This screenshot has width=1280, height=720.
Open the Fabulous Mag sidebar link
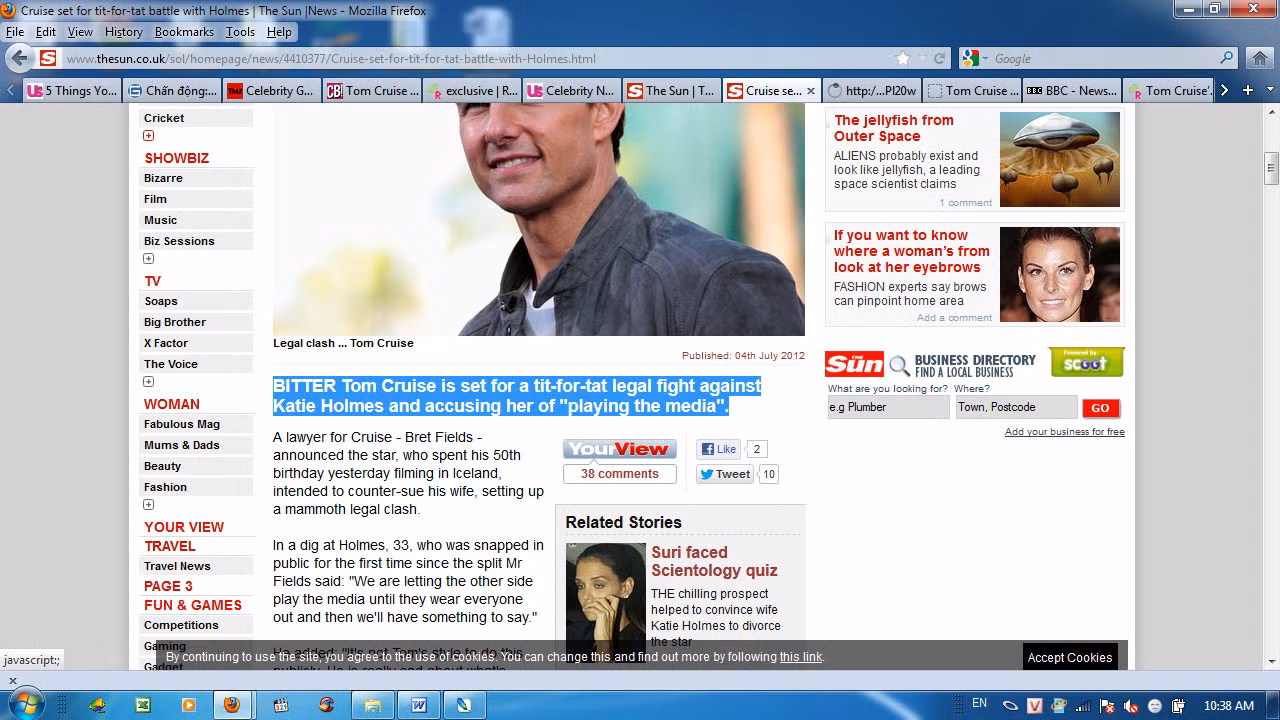182,424
